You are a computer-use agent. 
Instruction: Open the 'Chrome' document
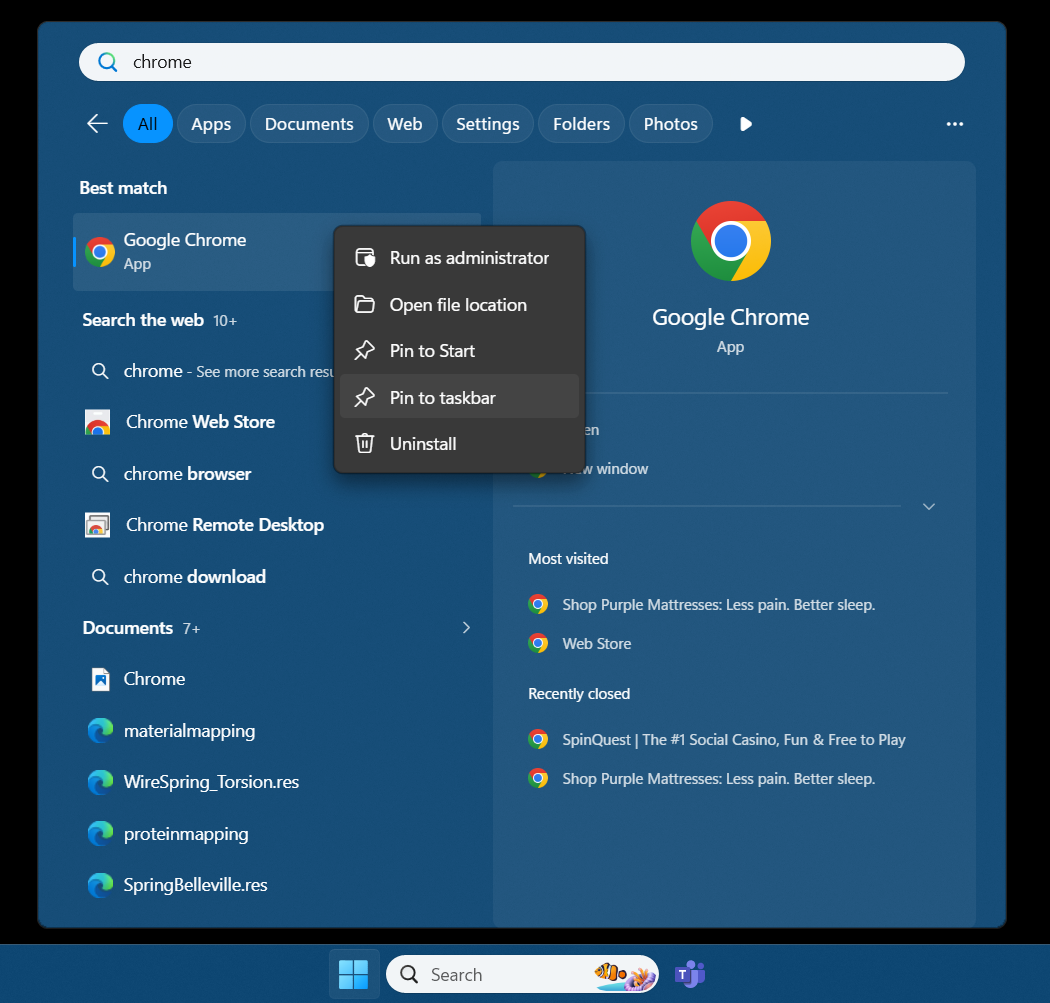276,679
